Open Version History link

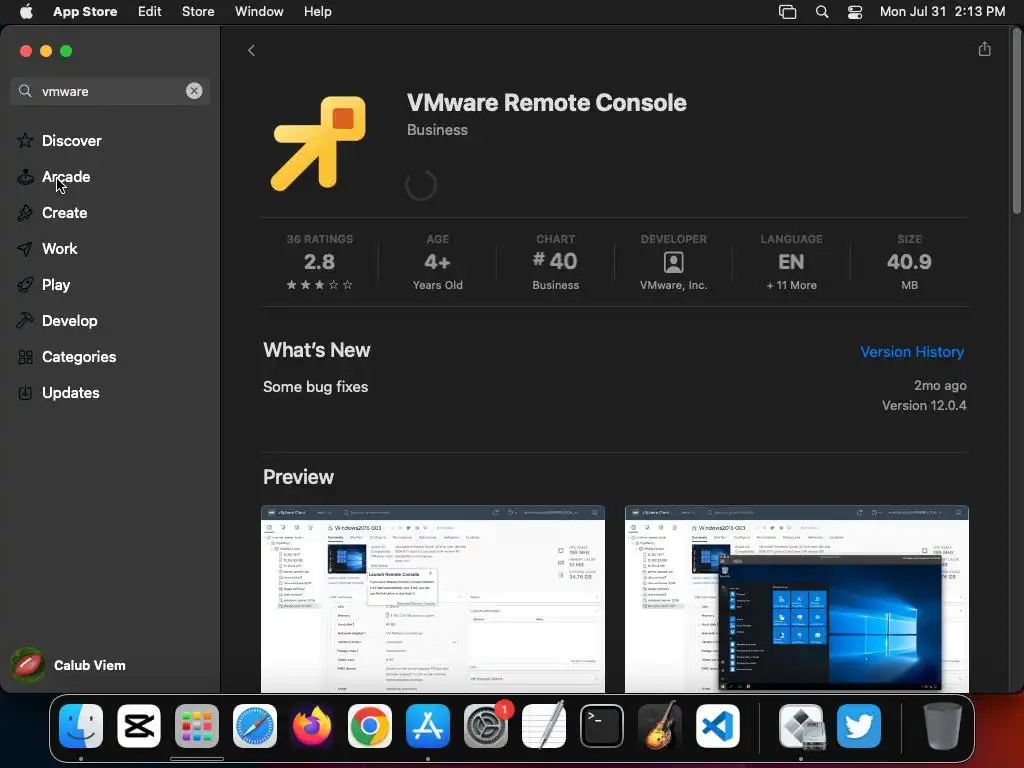[912, 352]
